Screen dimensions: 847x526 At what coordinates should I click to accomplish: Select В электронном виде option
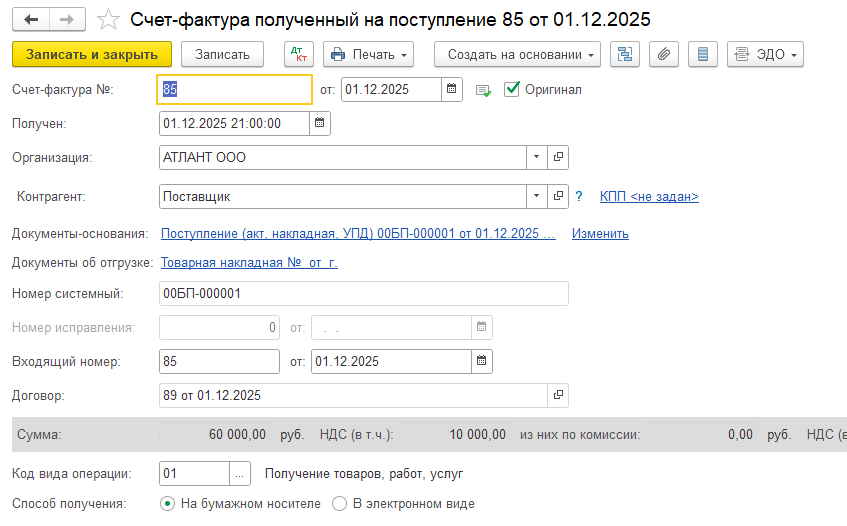pyautogui.click(x=339, y=504)
